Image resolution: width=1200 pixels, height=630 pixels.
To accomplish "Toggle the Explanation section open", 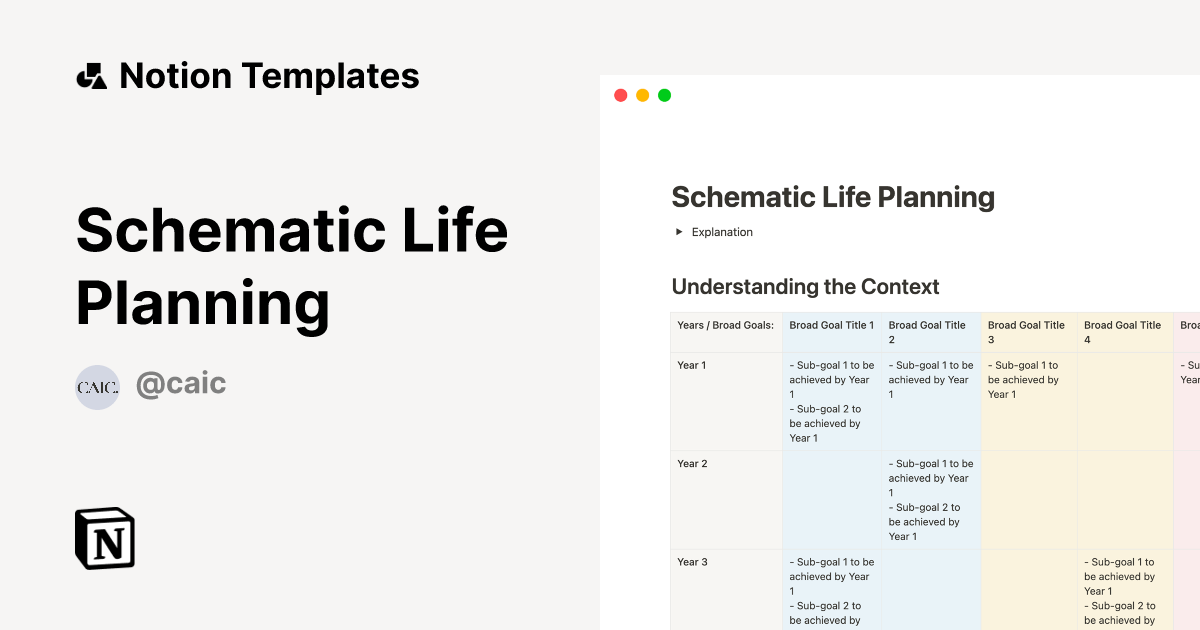I will pos(721,232).
